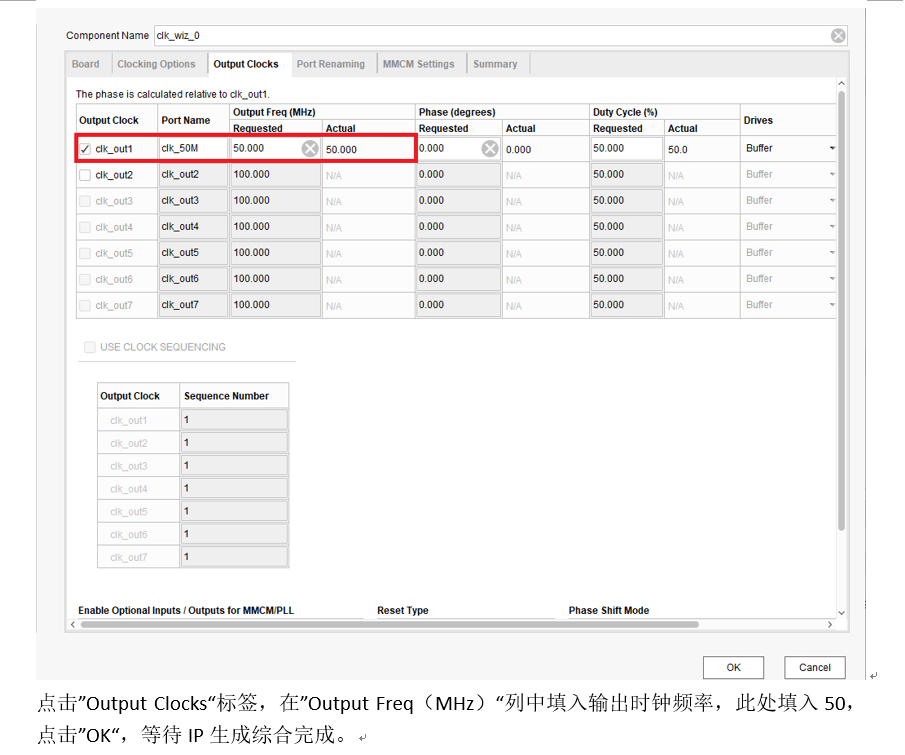The image size is (905, 755).
Task: Toggle the clk_out3 output clock checkbox
Action: 85,201
